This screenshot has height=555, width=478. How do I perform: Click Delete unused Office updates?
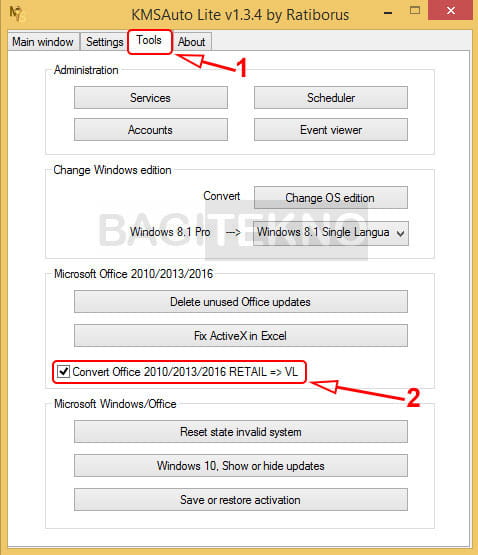tap(241, 302)
